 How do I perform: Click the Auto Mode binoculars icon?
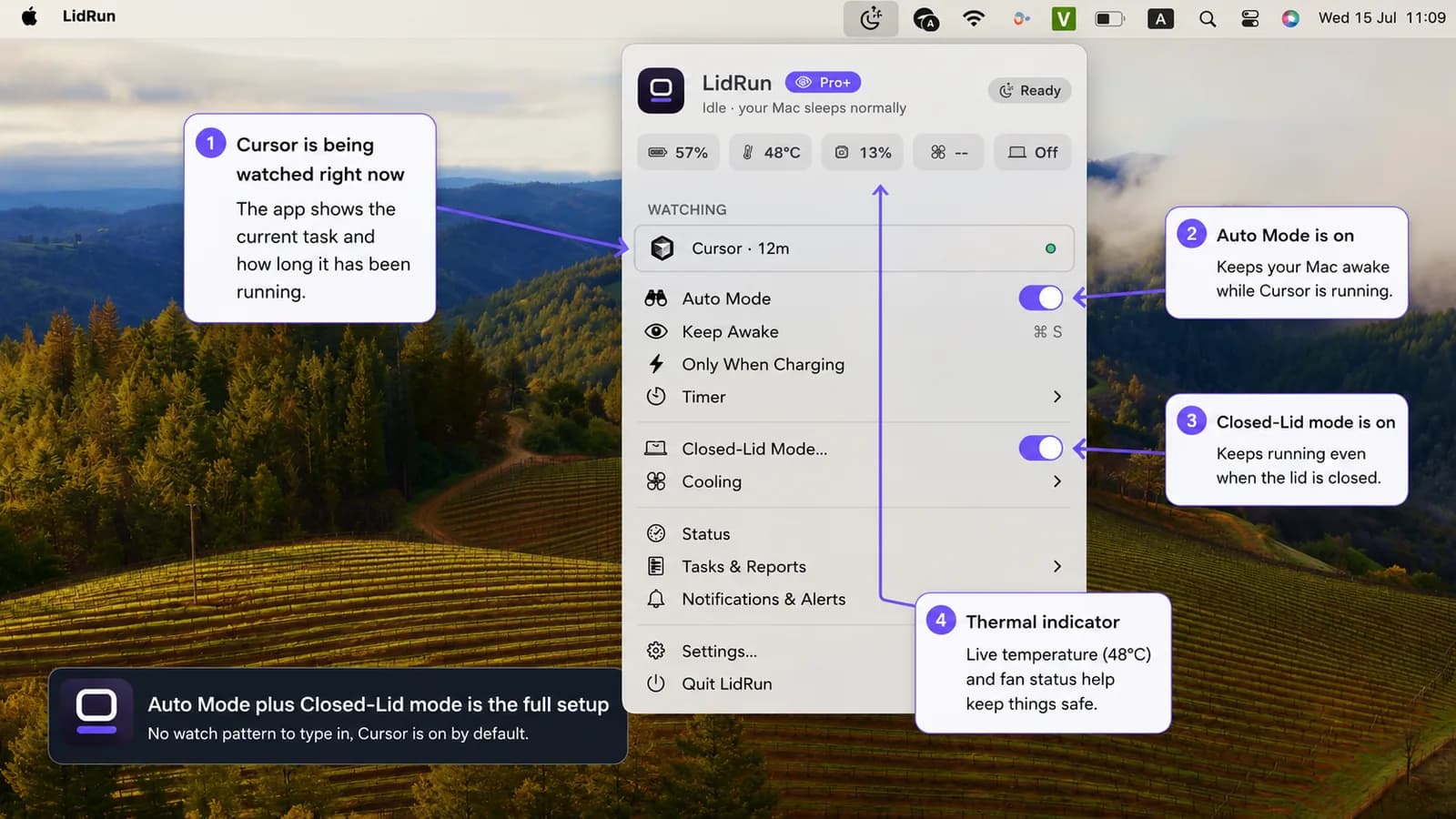click(x=656, y=298)
